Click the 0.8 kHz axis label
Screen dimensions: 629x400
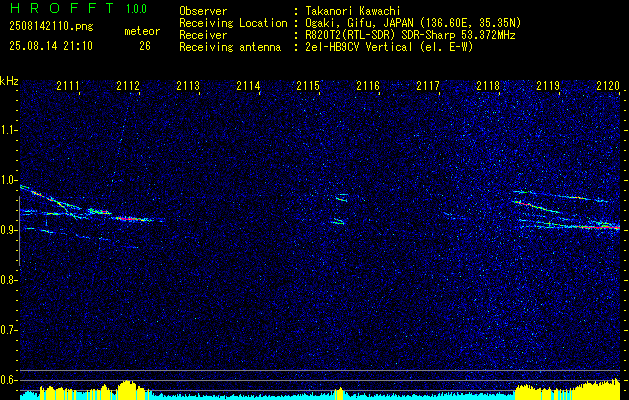9,280
